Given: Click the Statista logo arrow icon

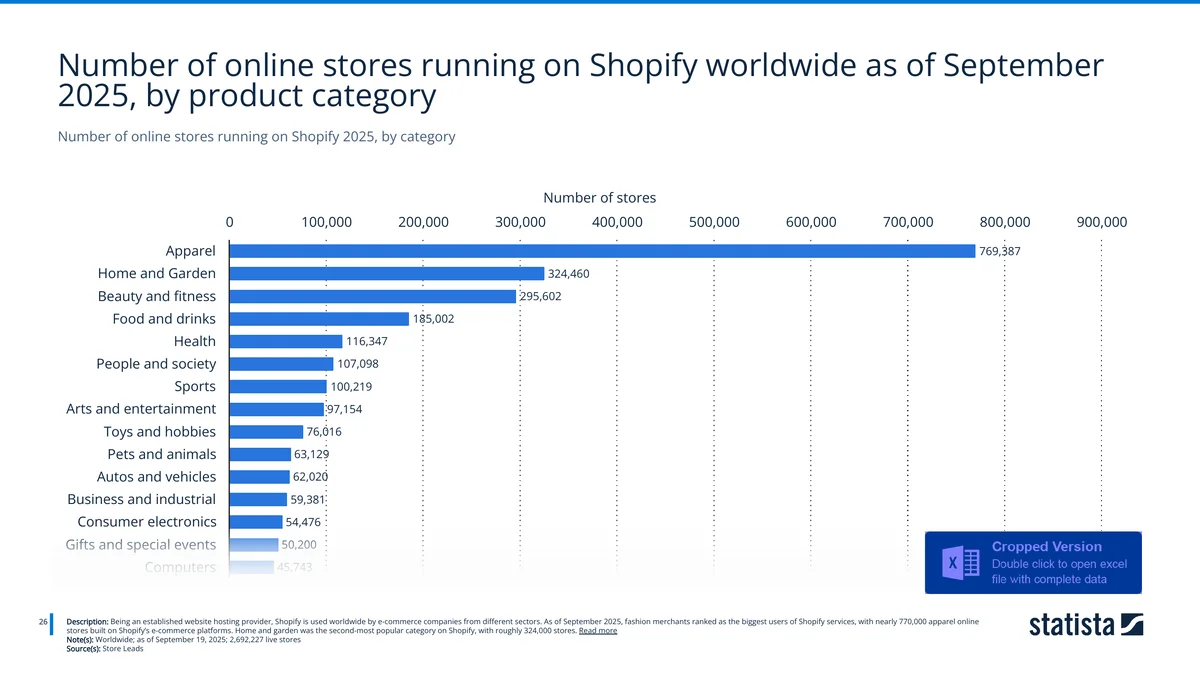Looking at the screenshot, I should (x=1132, y=625).
